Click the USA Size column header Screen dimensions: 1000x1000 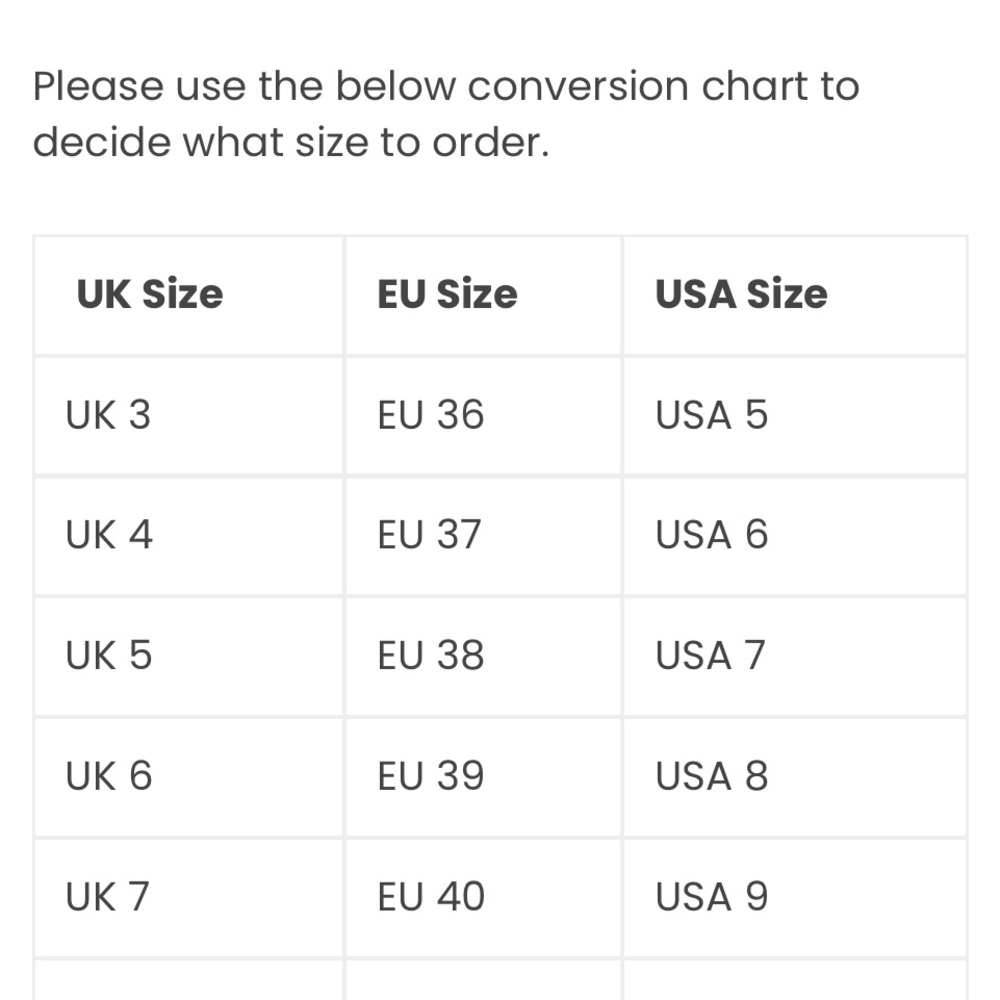(x=795, y=295)
